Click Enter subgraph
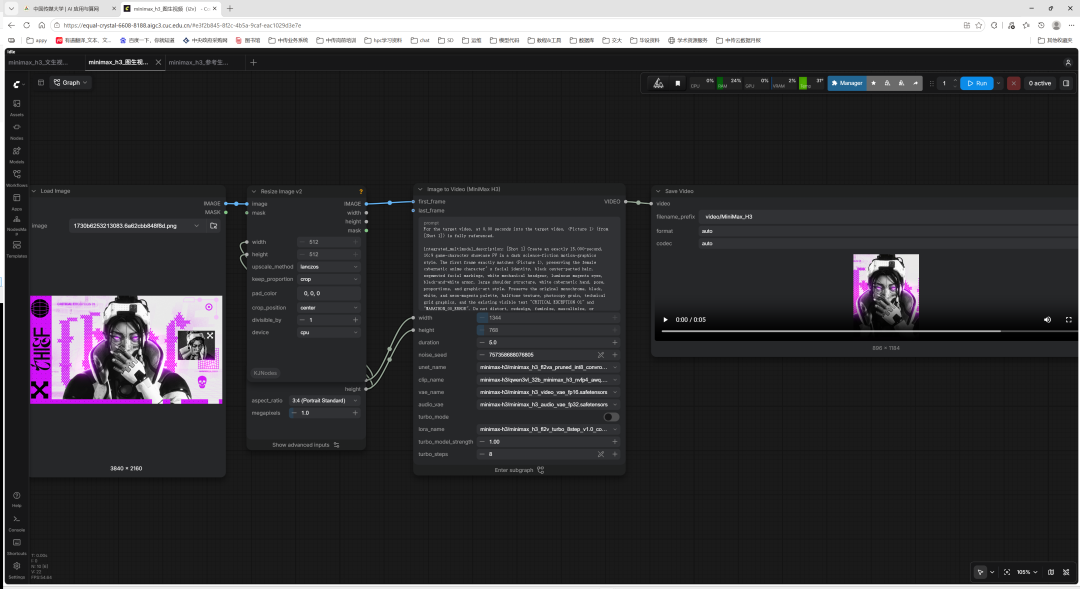The height and width of the screenshot is (589, 1080). (x=519, y=470)
